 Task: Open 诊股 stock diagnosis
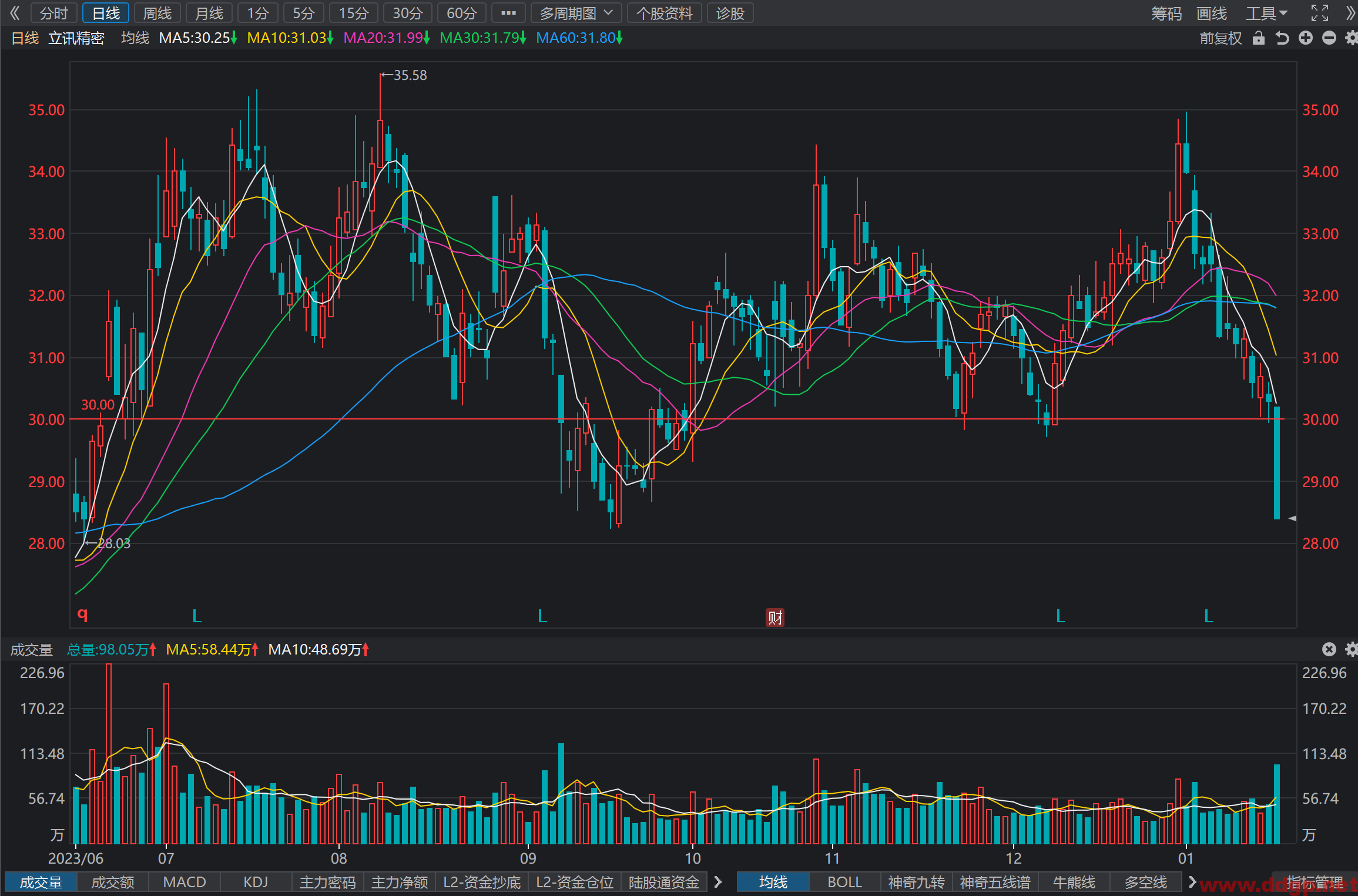pos(730,13)
